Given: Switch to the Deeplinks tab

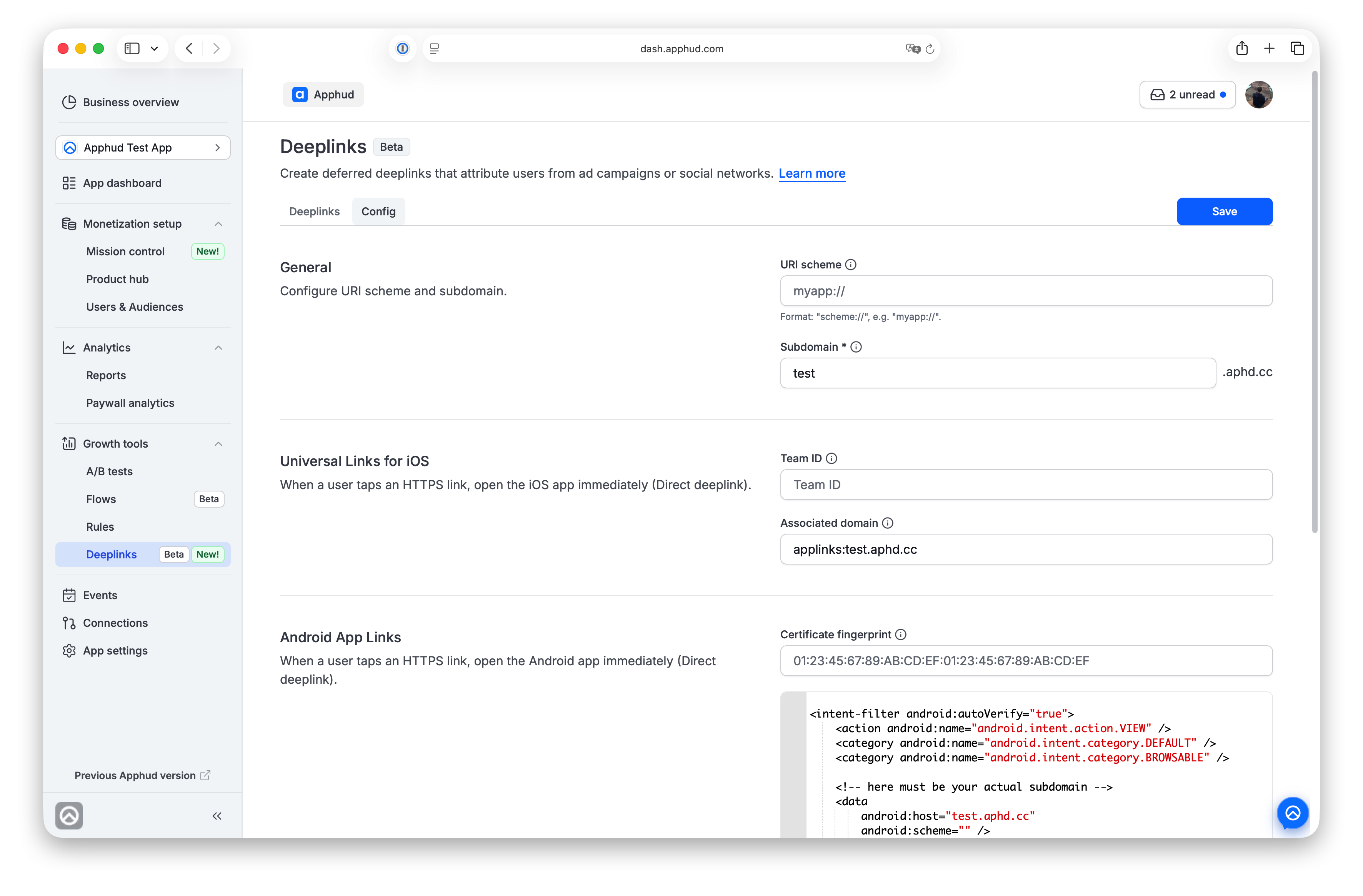Looking at the screenshot, I should (315, 211).
